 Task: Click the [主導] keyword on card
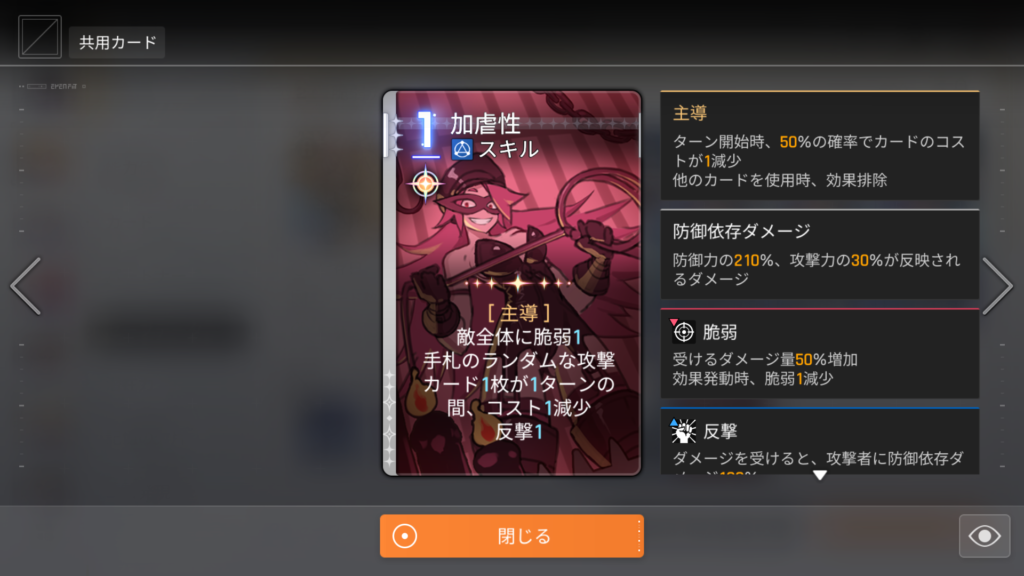tap(519, 313)
